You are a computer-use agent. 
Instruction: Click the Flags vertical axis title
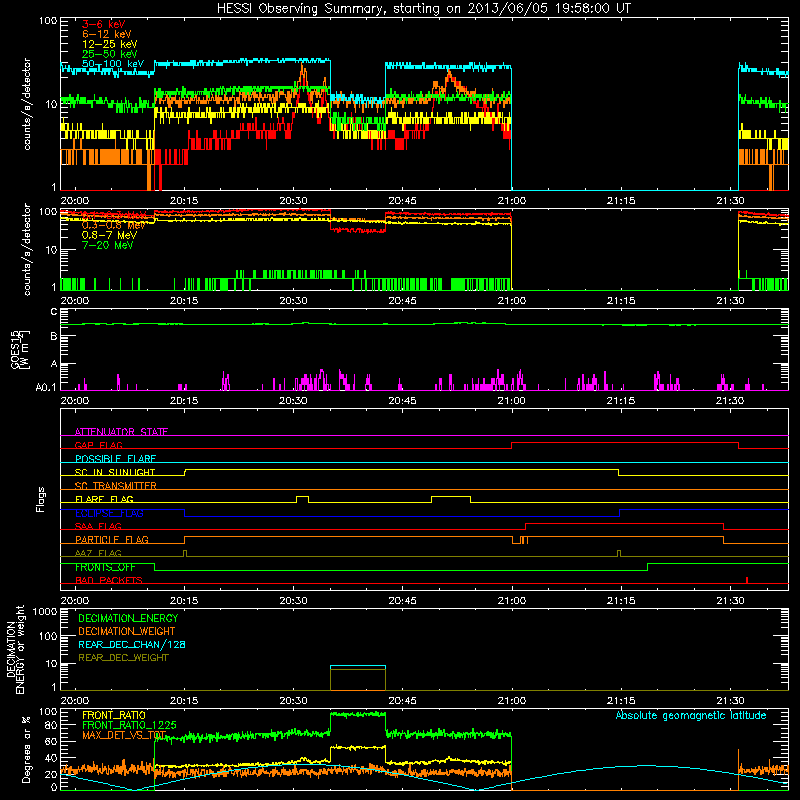(x=41, y=499)
